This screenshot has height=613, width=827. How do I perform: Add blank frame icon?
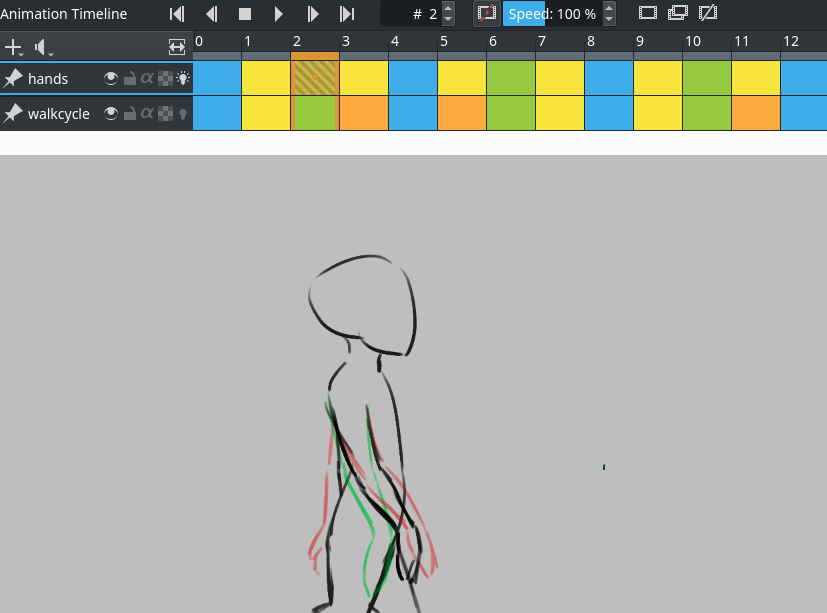(648, 13)
